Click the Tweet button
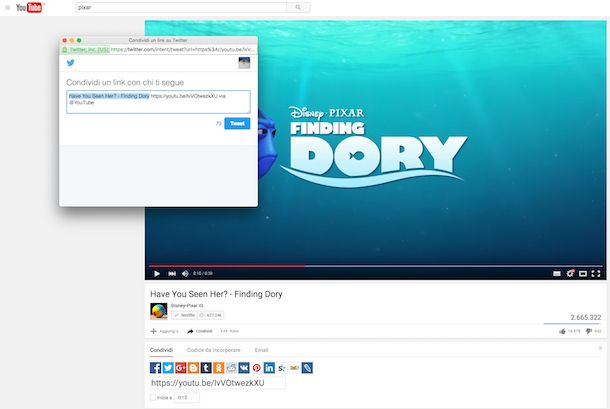This screenshot has height=409, width=610. [237, 123]
